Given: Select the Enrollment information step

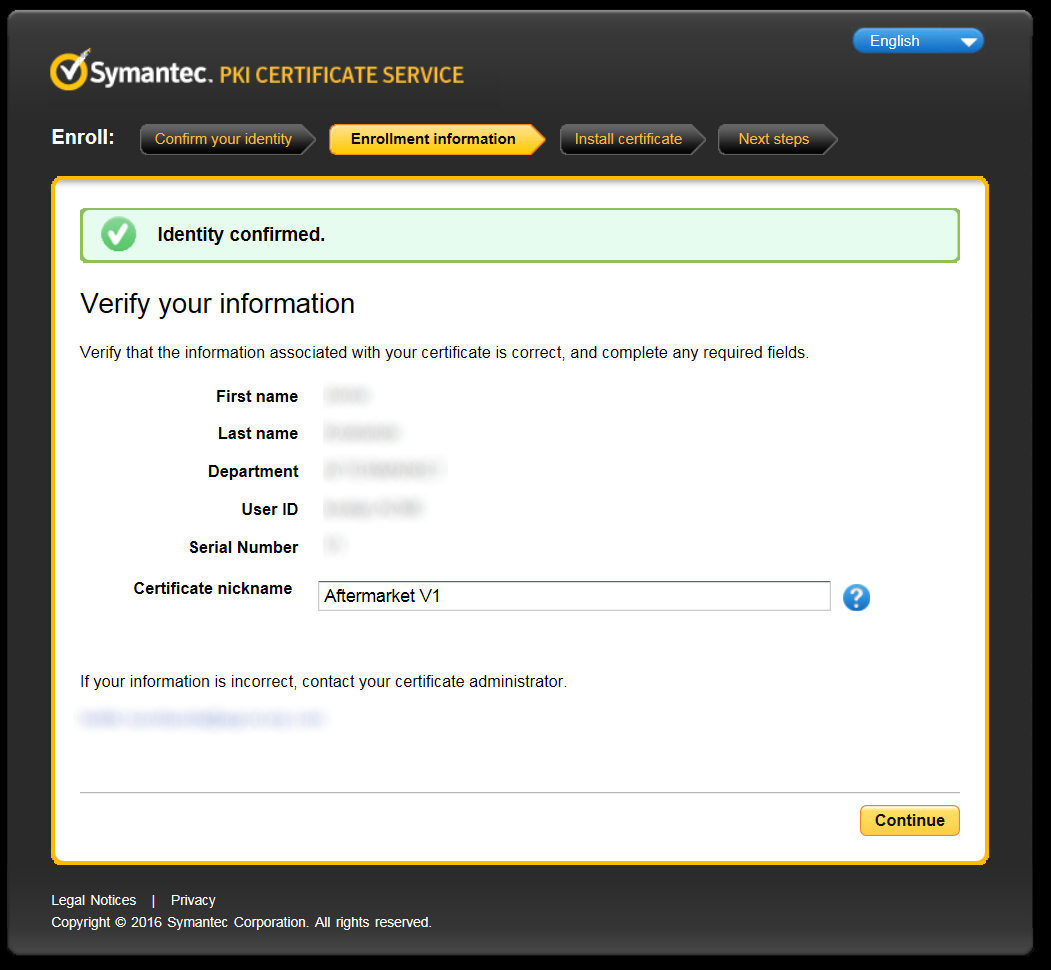Looking at the screenshot, I should point(433,139).
